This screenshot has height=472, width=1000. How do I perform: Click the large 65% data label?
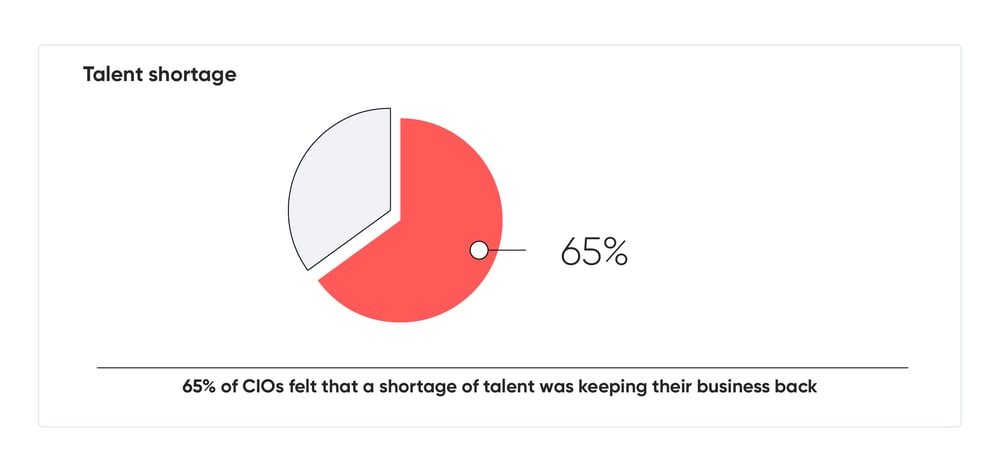pyautogui.click(x=594, y=252)
